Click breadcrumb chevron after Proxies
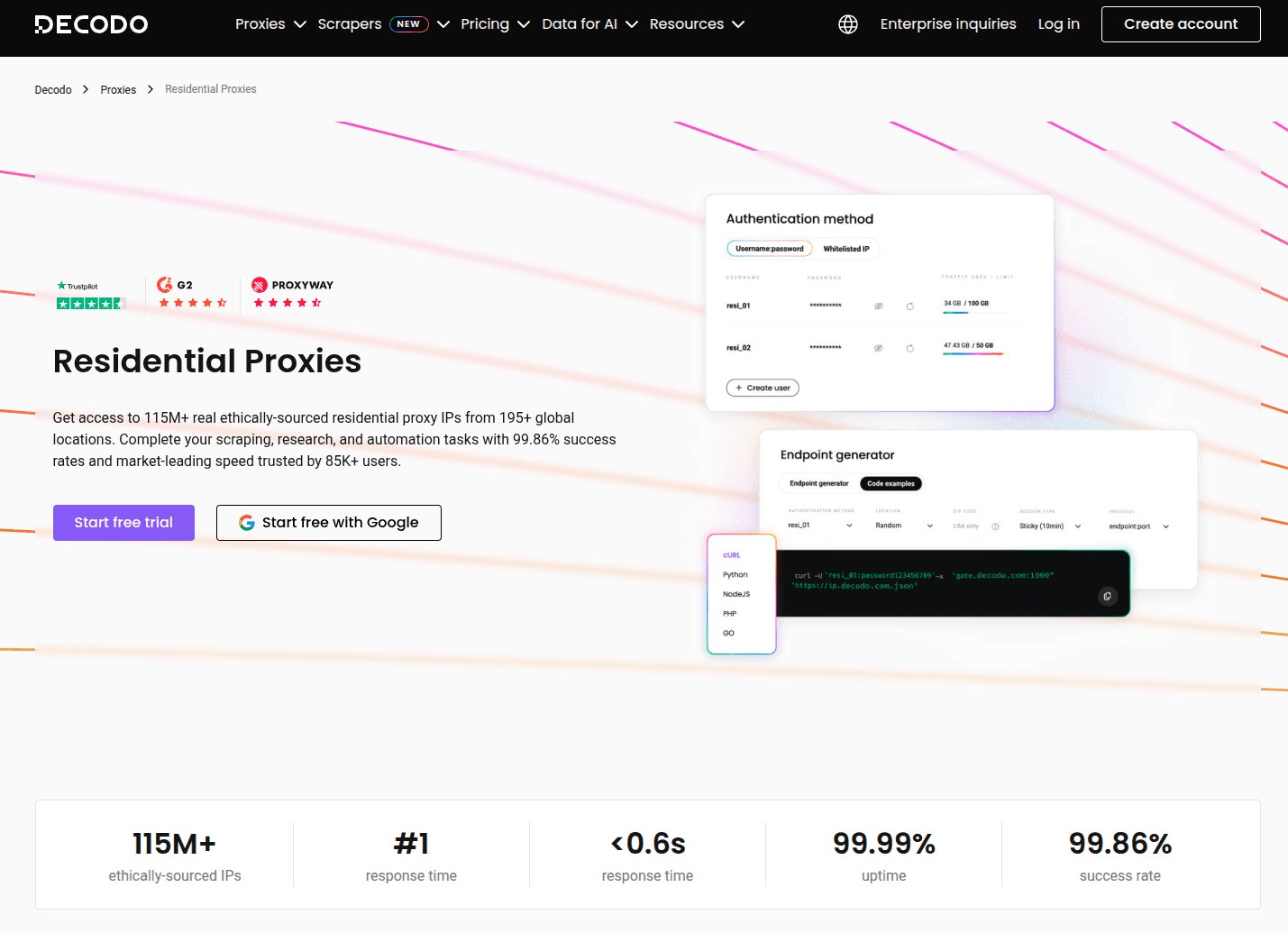 pos(151,89)
